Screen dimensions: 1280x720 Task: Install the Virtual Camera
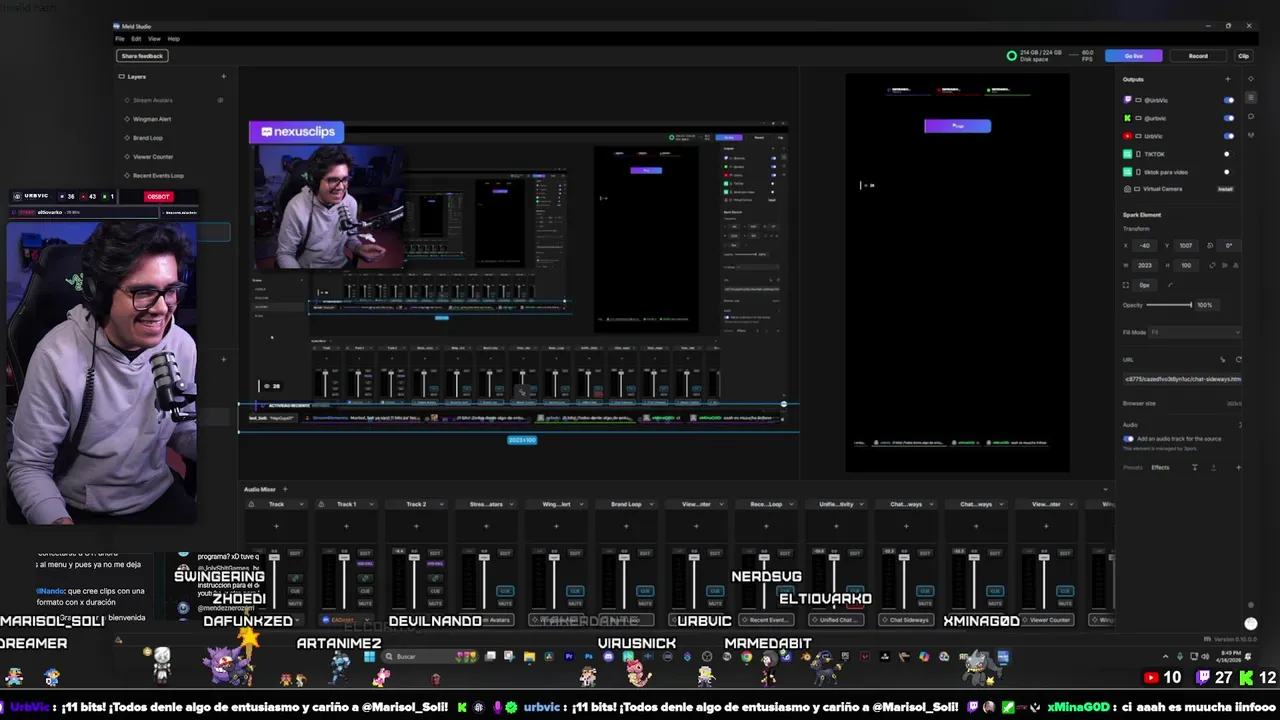[1225, 189]
